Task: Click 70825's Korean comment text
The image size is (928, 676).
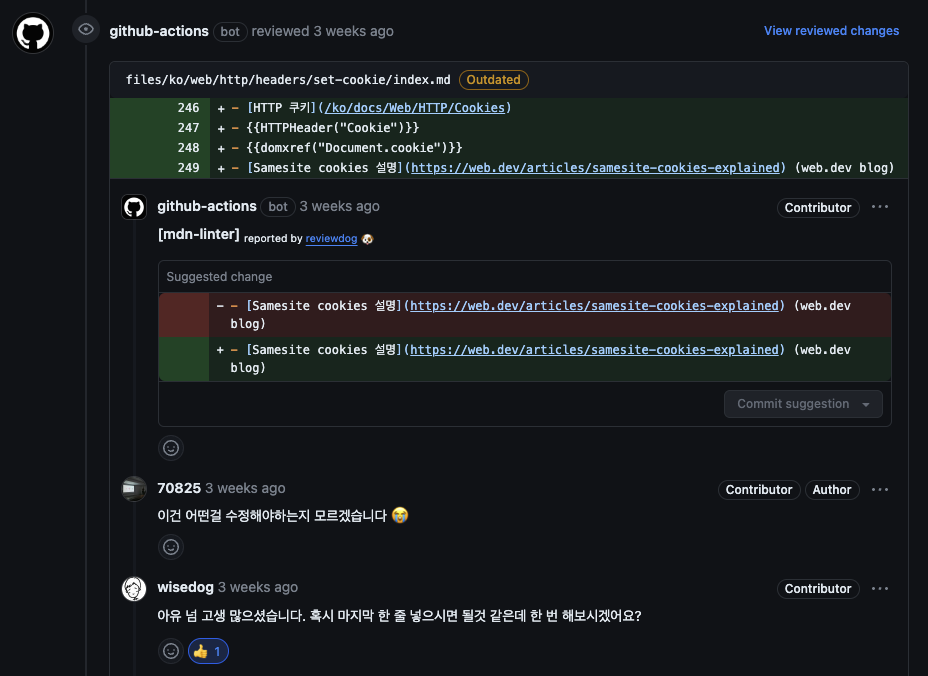Action: (283, 515)
